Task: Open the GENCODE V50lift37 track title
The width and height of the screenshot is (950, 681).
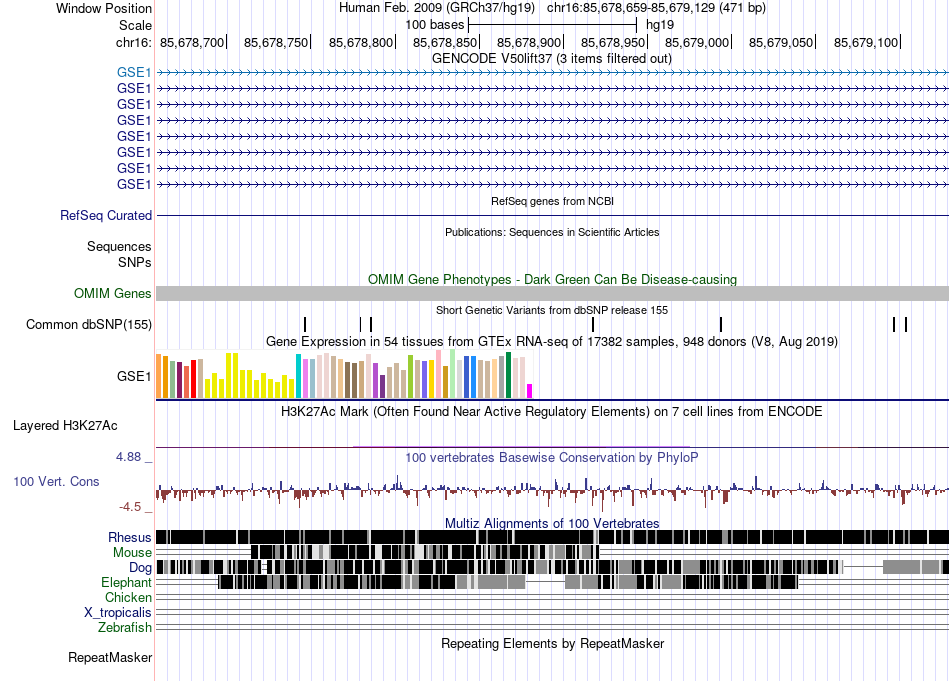Action: (x=551, y=59)
